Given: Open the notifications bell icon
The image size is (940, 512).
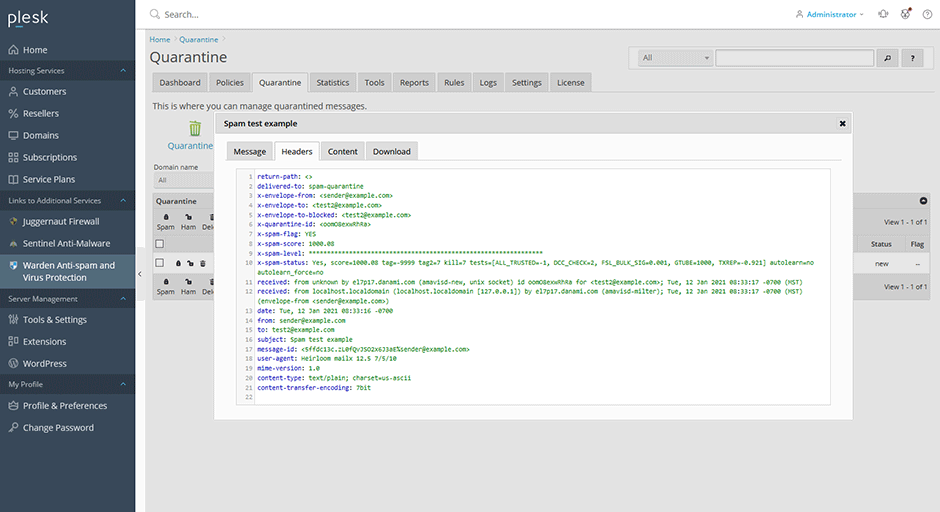Looking at the screenshot, I should [883, 14].
